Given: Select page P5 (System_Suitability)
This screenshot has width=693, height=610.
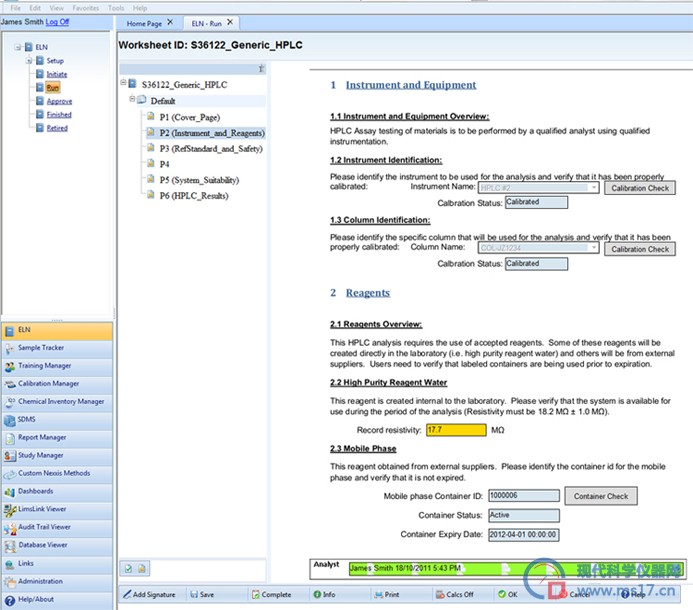Looking at the screenshot, I should (x=199, y=180).
